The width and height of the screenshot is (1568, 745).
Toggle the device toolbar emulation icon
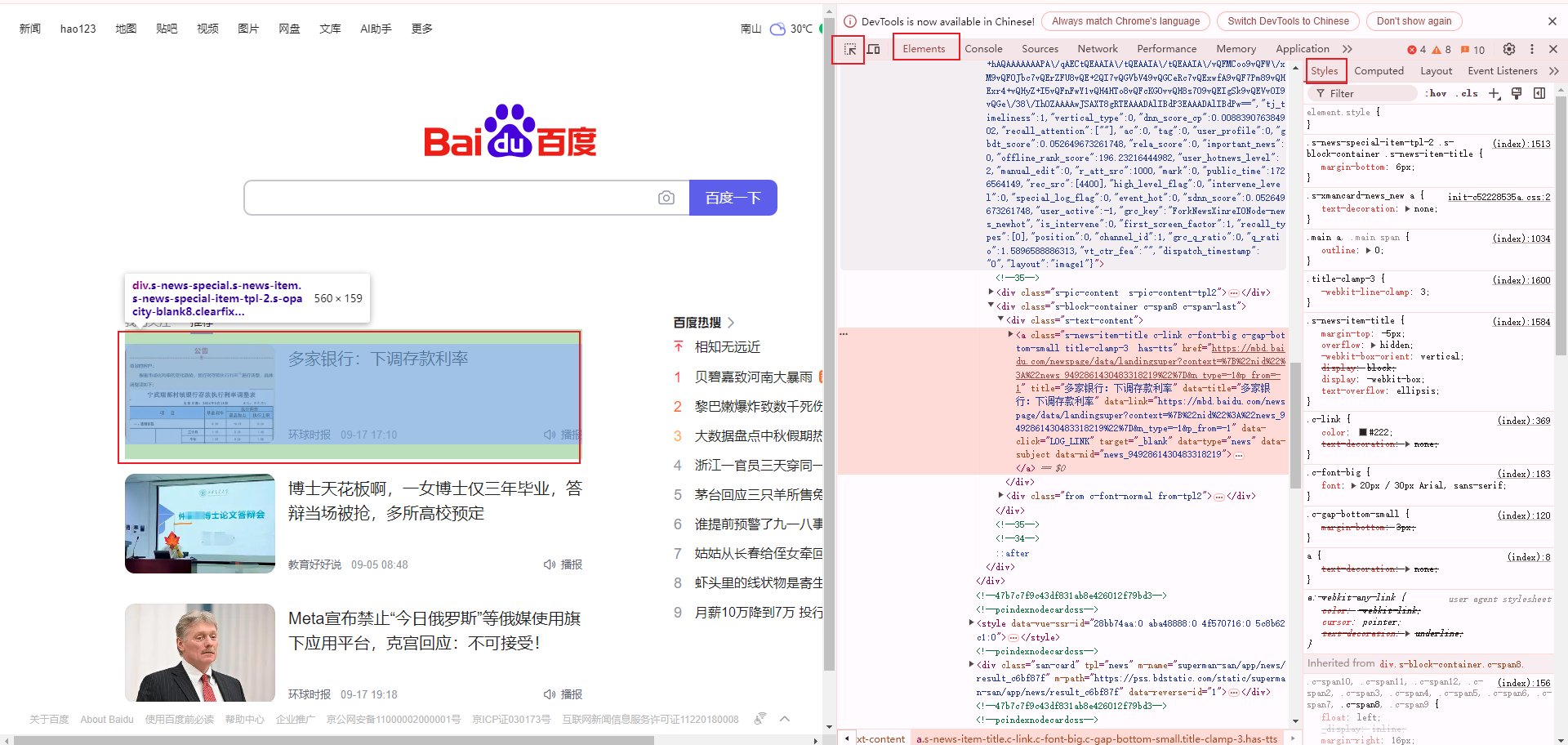tap(873, 49)
